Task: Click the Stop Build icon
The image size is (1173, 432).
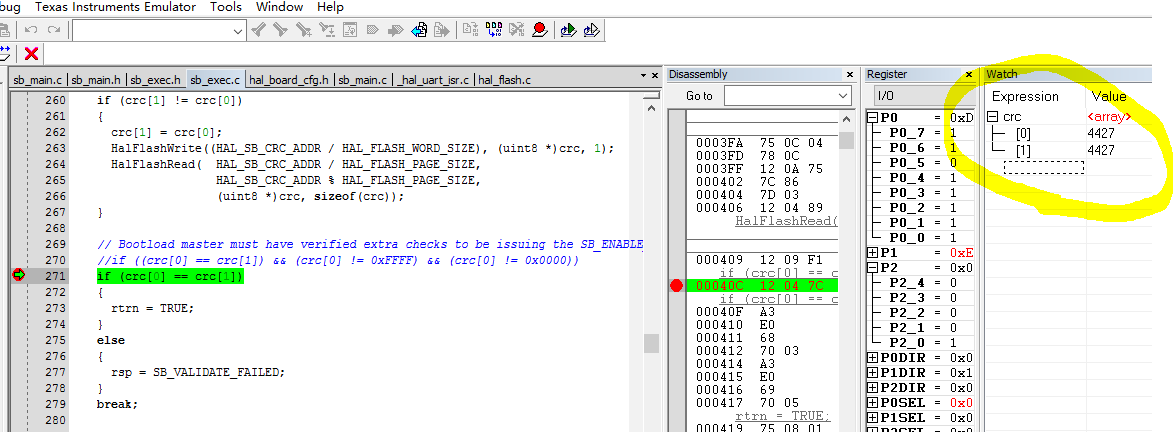Action: (516, 30)
